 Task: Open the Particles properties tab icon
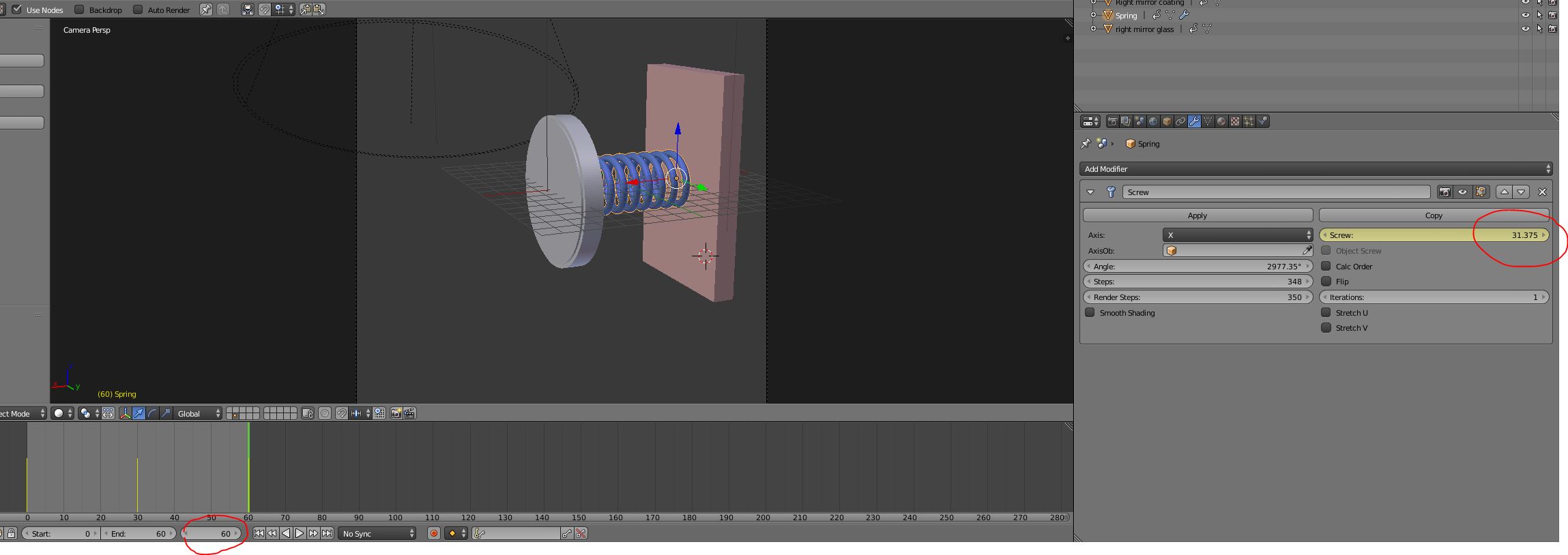click(1249, 121)
